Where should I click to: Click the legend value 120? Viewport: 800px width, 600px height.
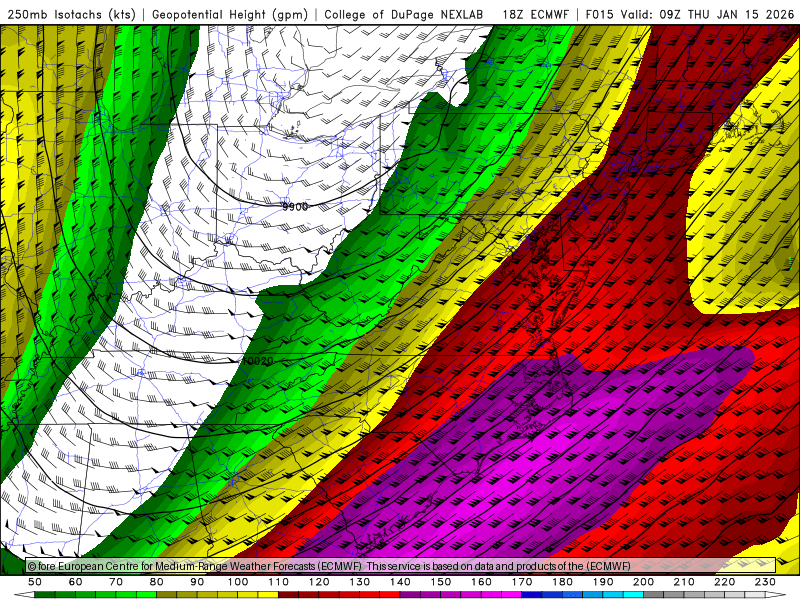[319, 582]
